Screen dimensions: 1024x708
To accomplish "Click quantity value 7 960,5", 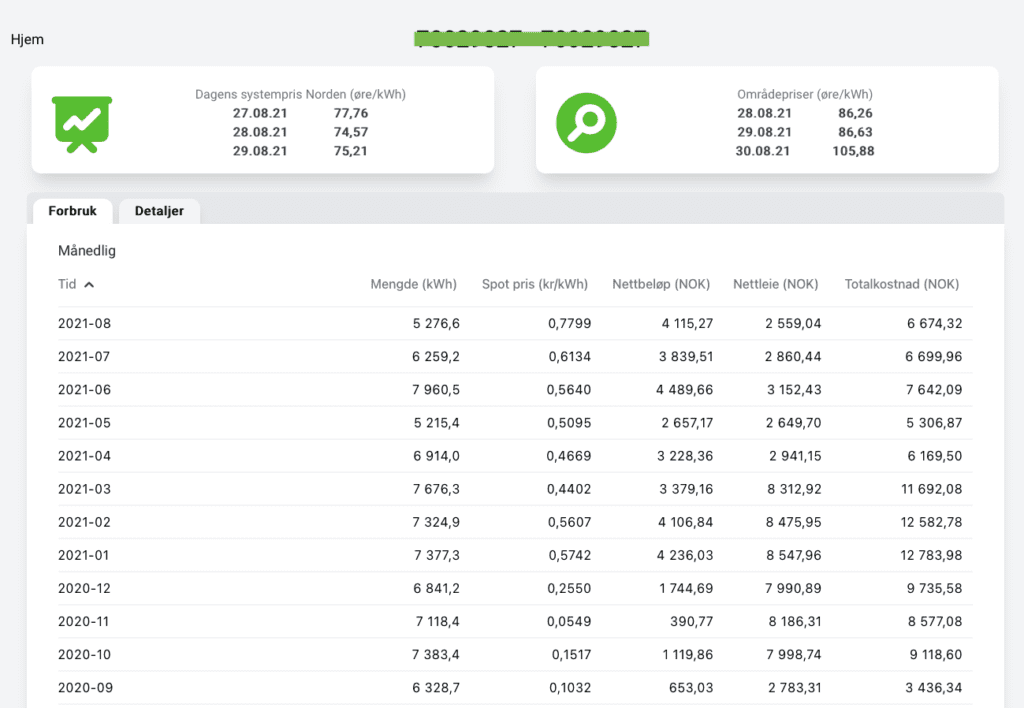I will pyautogui.click(x=436, y=390).
